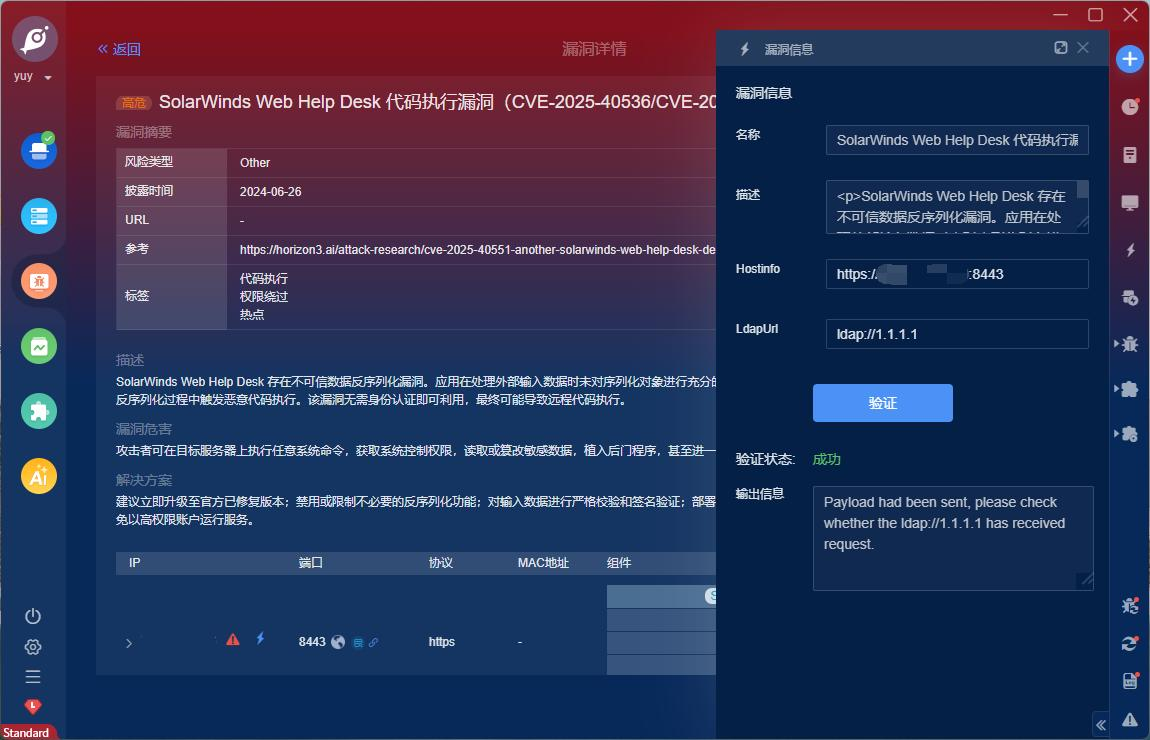The height and width of the screenshot is (740, 1150).
Task: Click the orange vulnerability bug sidebar icon
Action: point(39,281)
